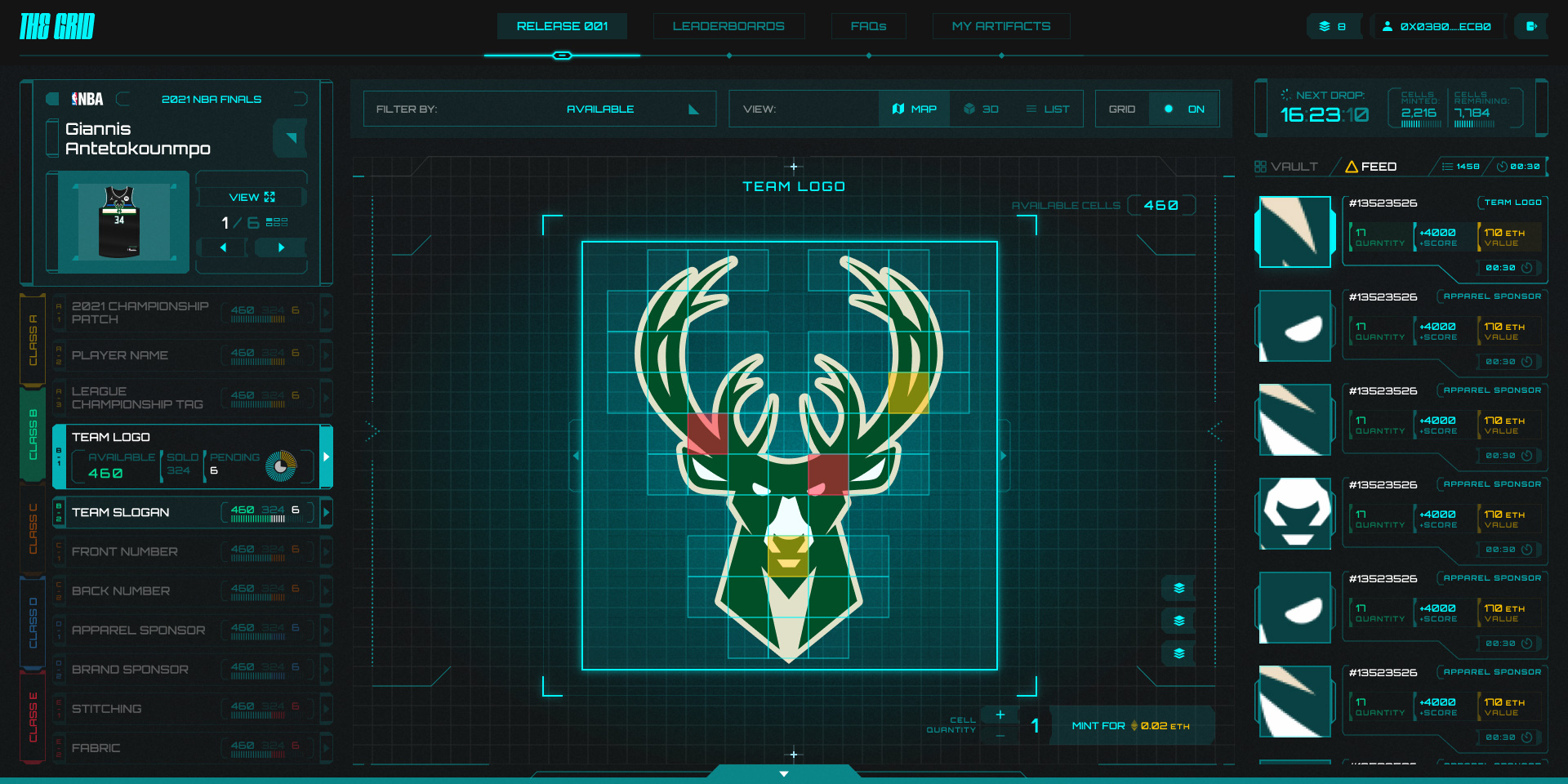
Task: Click refresh timer on second feed card
Action: point(1526,362)
